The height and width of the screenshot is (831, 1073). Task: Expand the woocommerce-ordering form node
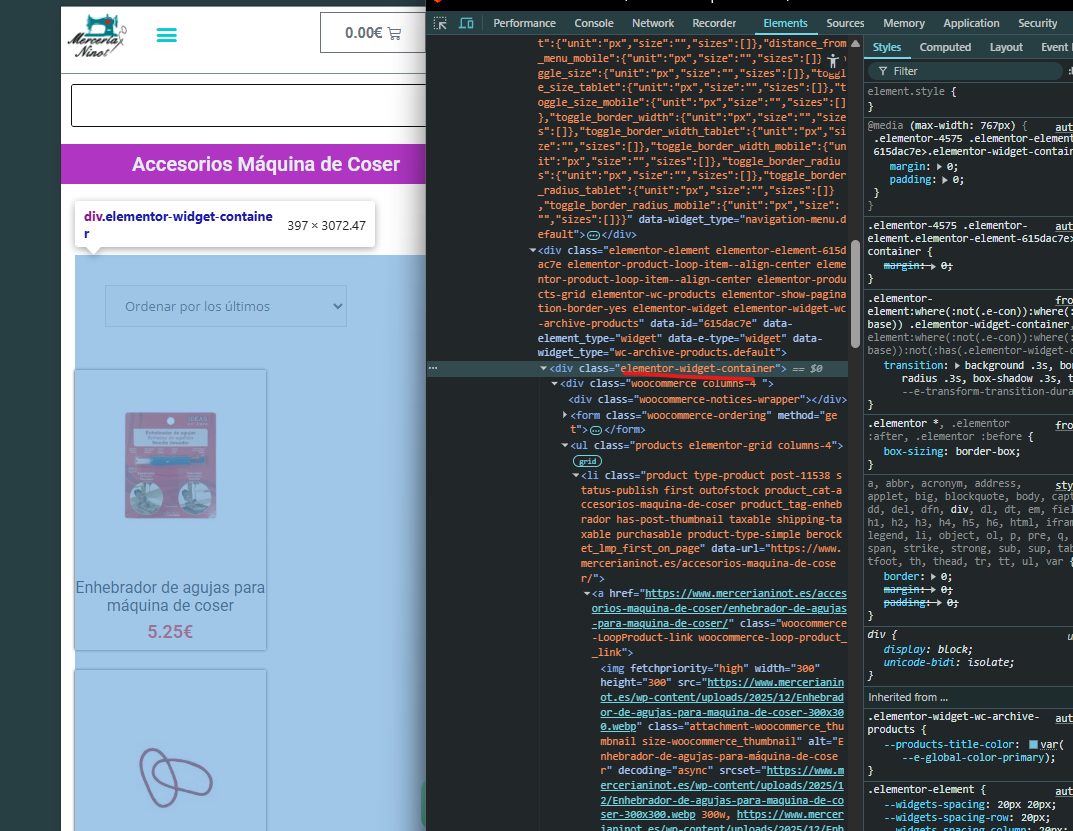[566, 415]
